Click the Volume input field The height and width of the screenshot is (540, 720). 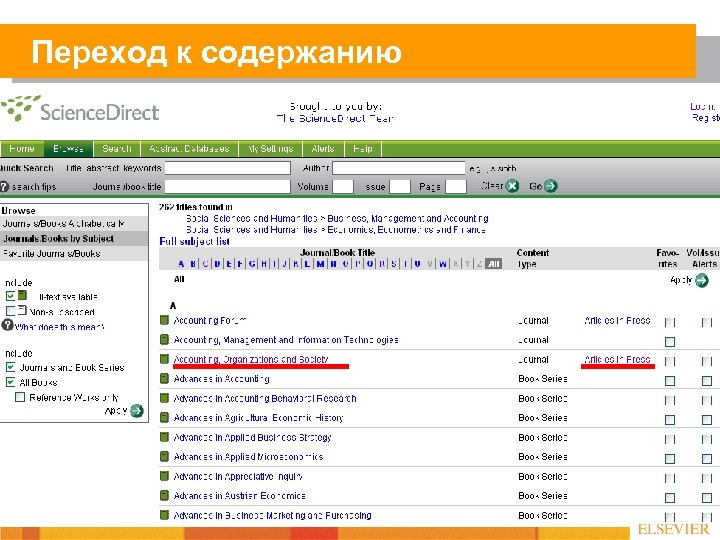coord(343,186)
